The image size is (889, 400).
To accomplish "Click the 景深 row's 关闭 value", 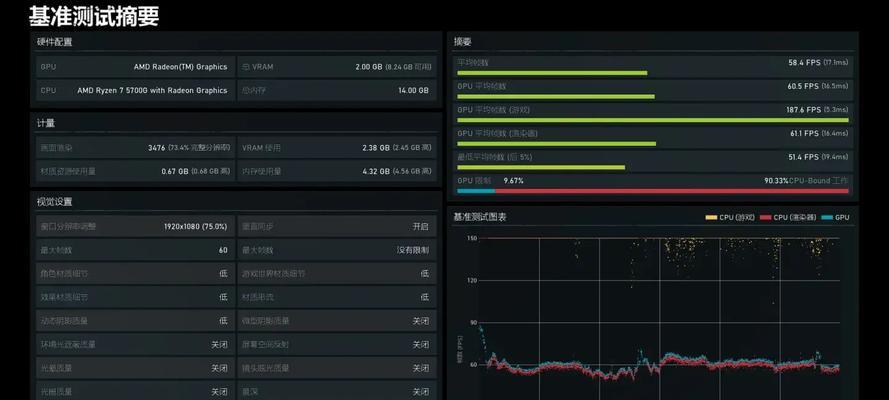I will pyautogui.click(x=421, y=392).
